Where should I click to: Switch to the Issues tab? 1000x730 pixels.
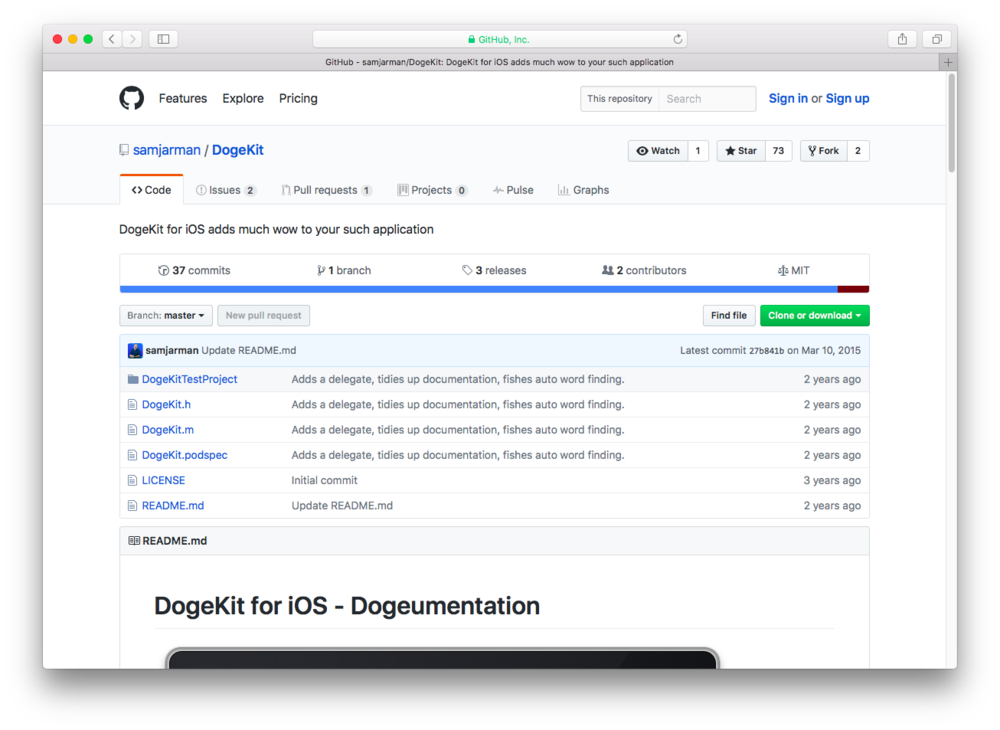(226, 190)
